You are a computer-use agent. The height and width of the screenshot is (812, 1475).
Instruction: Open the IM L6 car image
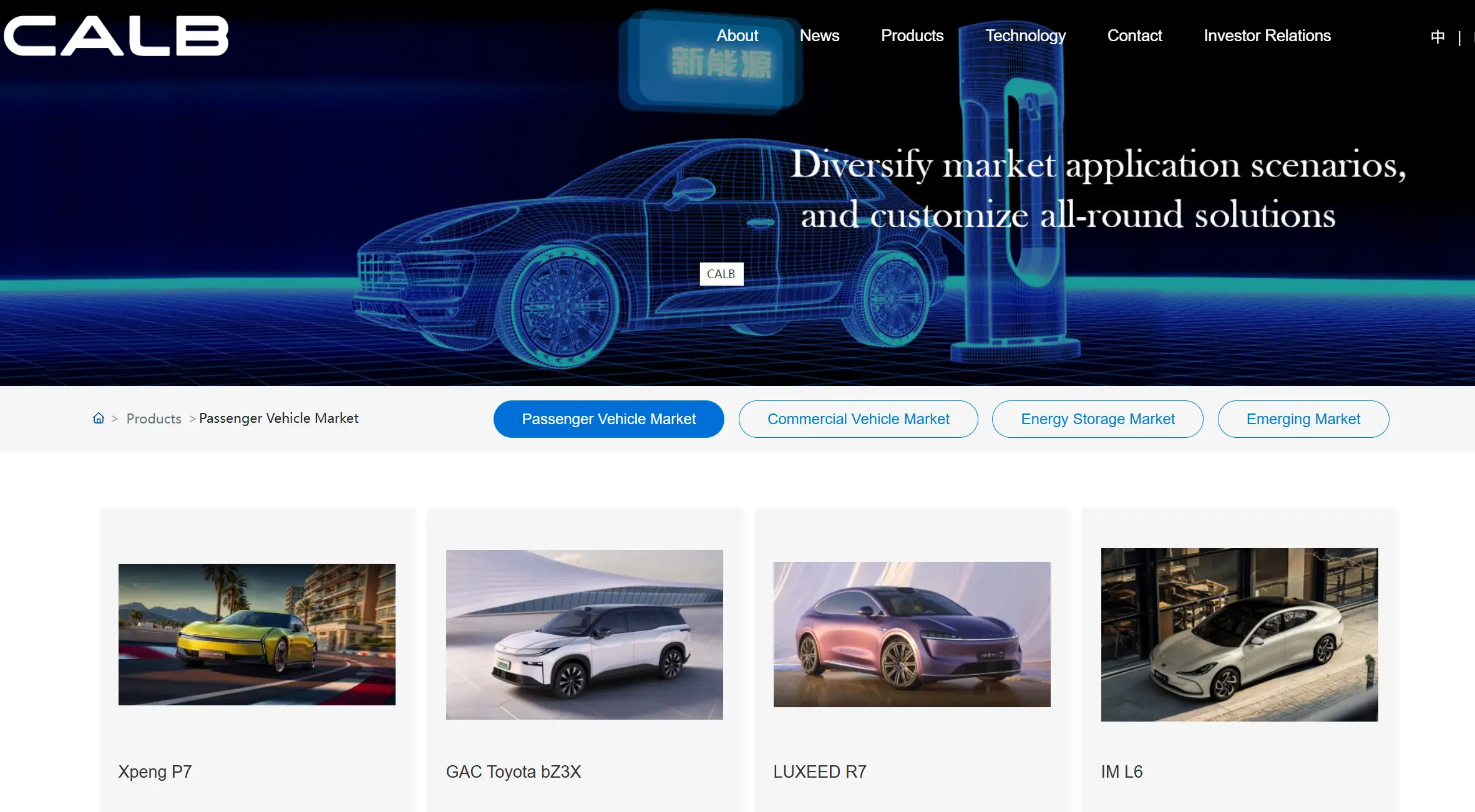point(1239,634)
